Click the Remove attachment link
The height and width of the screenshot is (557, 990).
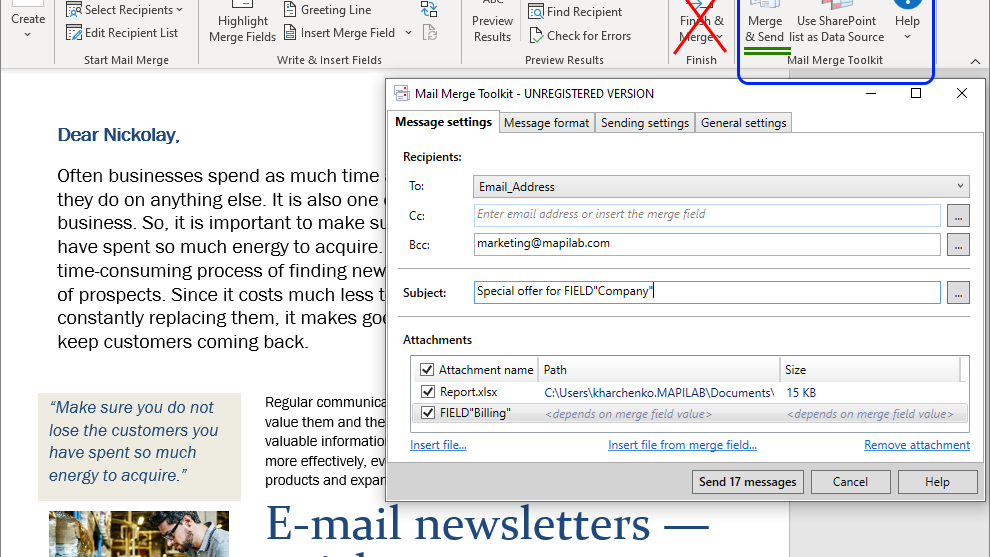917,445
